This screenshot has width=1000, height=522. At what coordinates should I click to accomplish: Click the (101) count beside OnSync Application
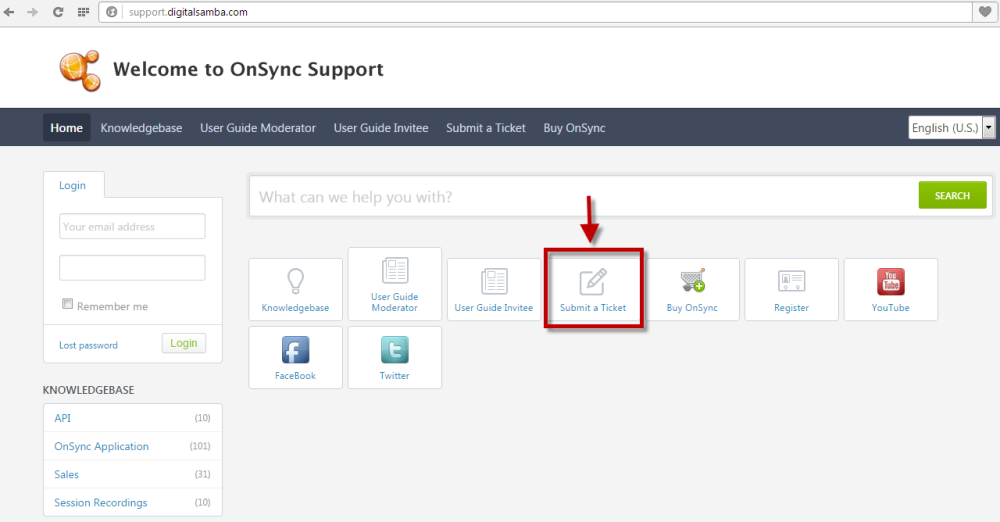pos(200,446)
